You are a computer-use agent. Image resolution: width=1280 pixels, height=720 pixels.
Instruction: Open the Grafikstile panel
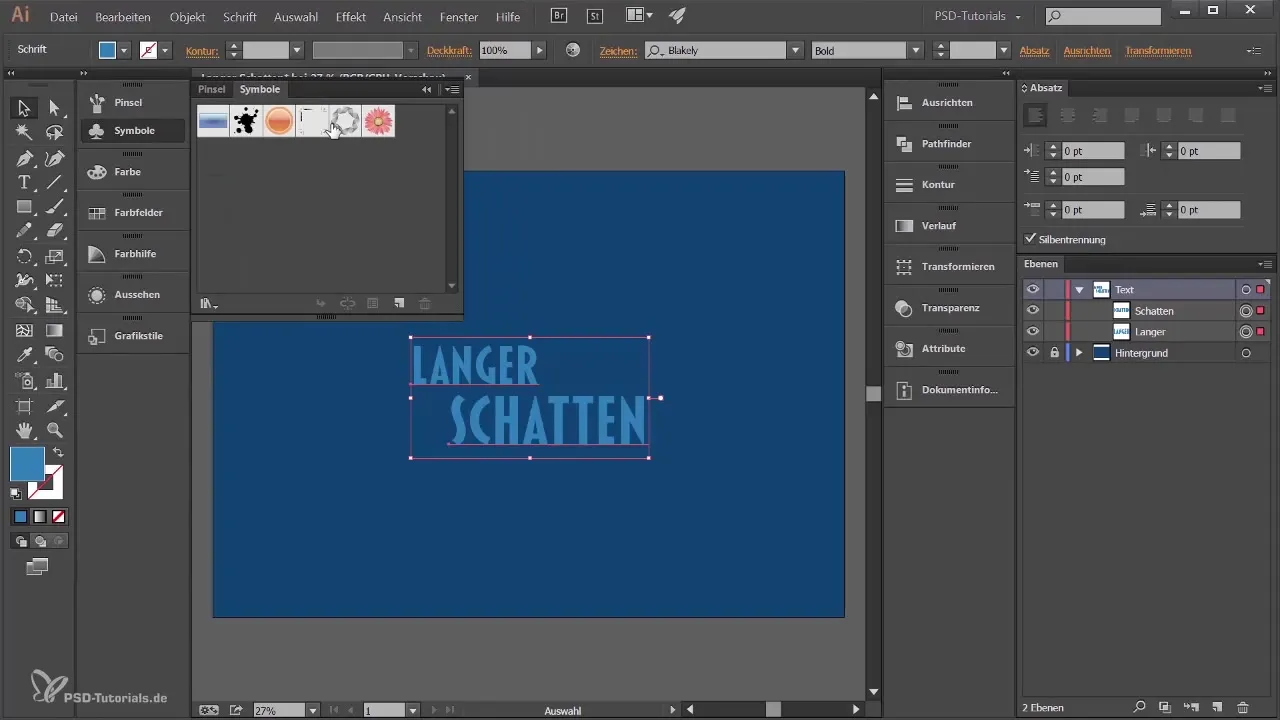(x=133, y=336)
